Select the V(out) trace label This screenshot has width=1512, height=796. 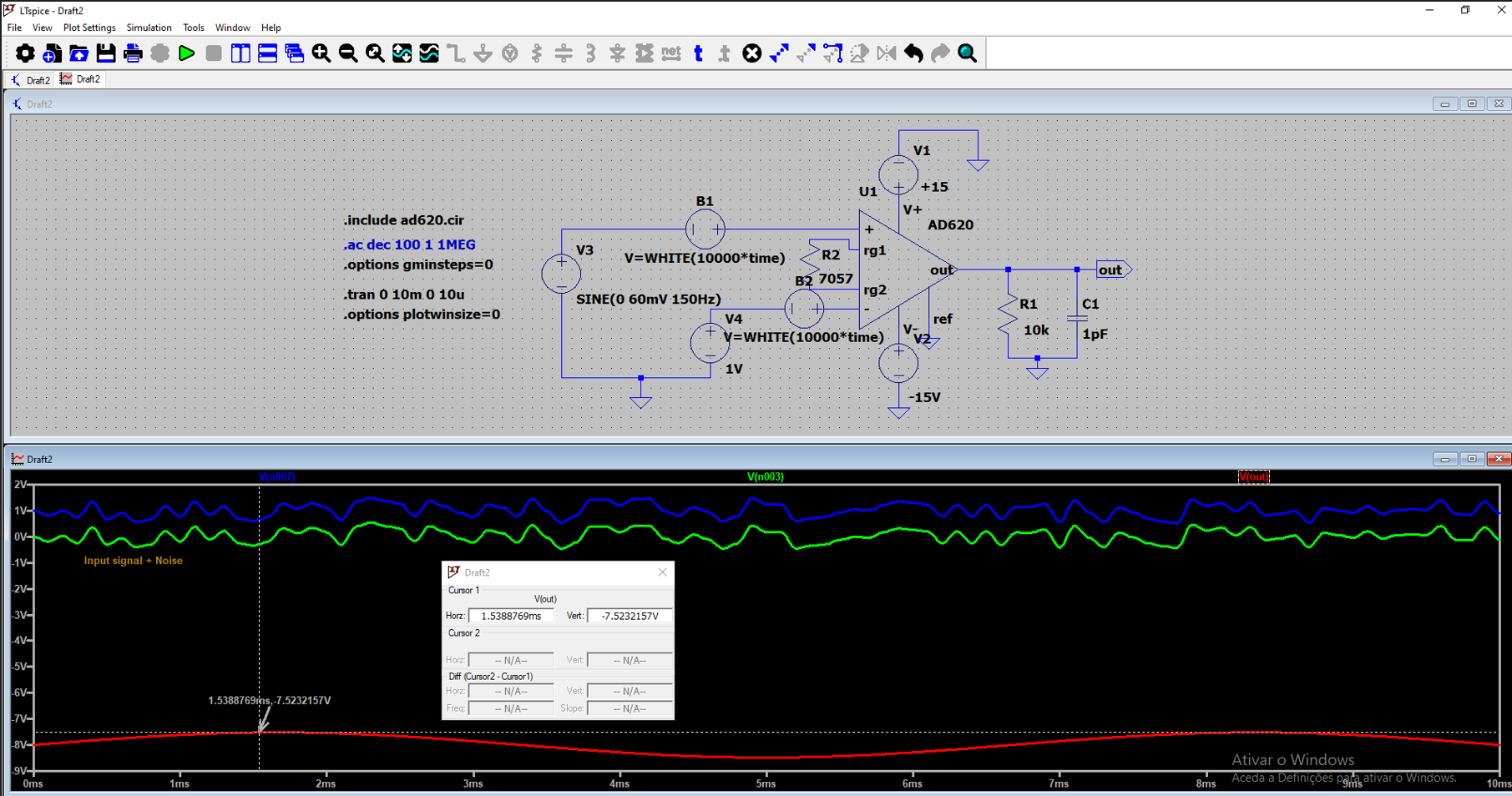pyautogui.click(x=1253, y=476)
